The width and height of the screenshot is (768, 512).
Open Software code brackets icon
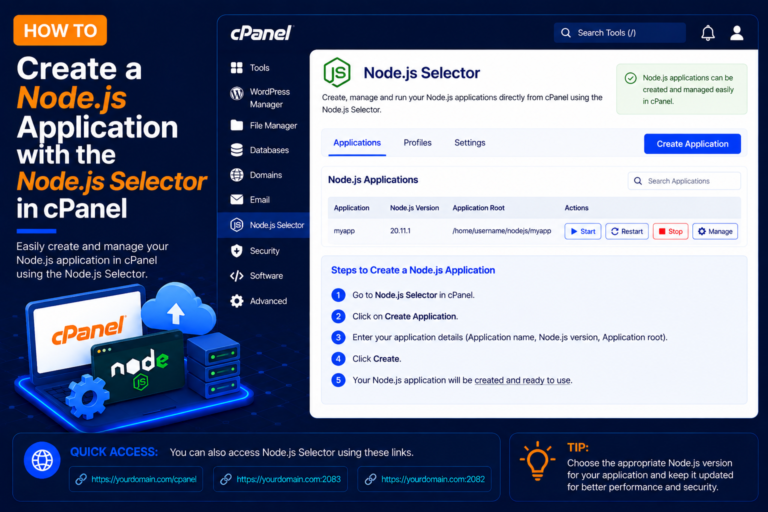237,276
